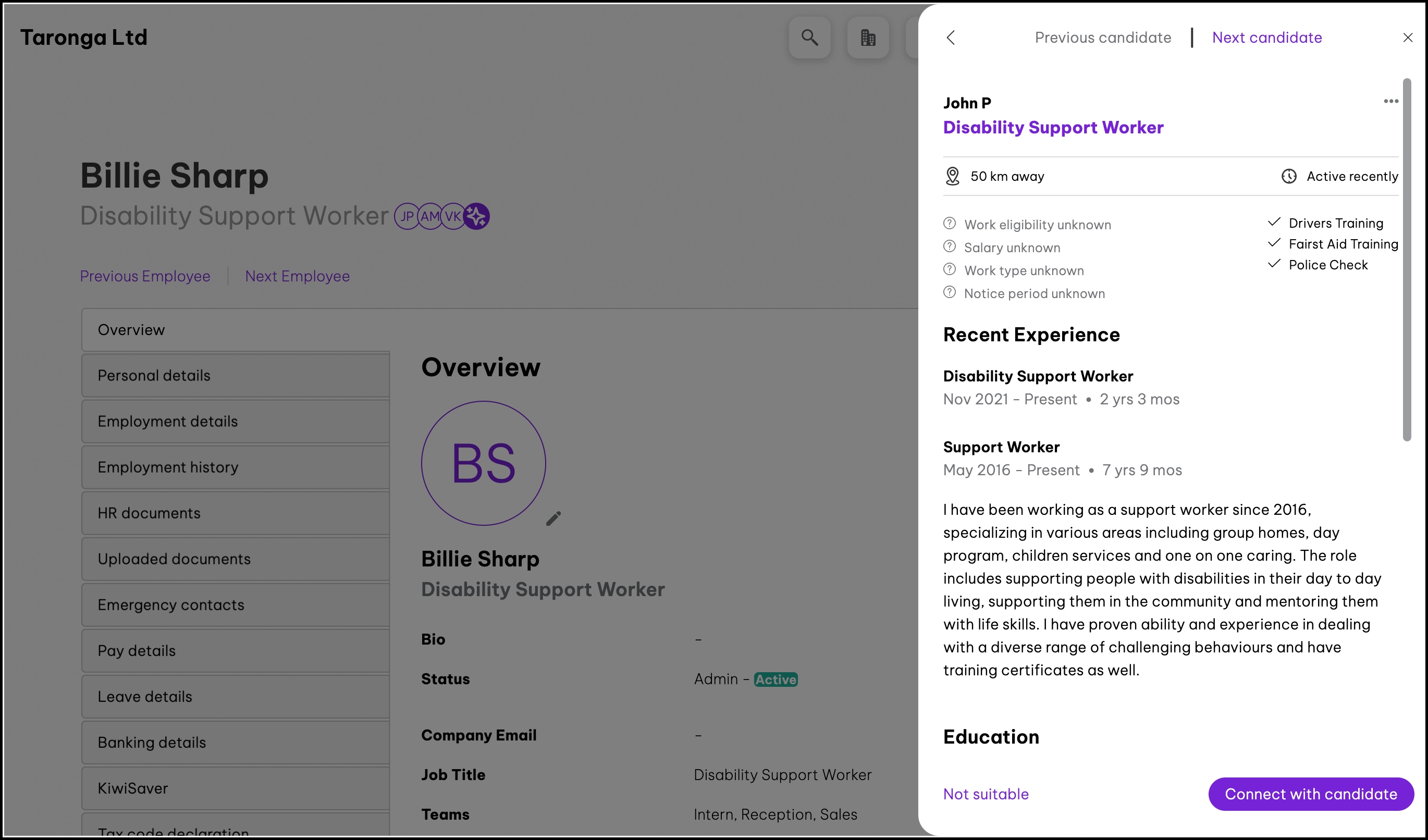Image resolution: width=1428 pixels, height=840 pixels.
Task: Open the company building icon
Action: (868, 38)
